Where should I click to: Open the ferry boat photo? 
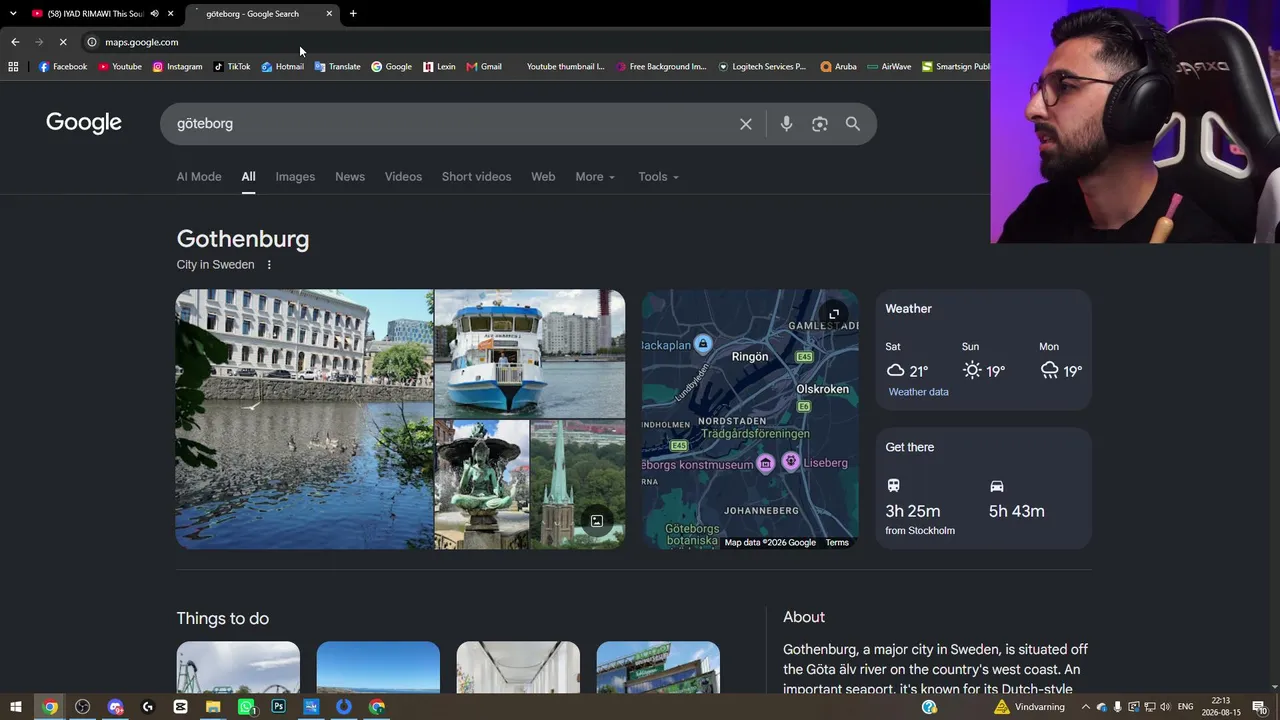tap(530, 353)
